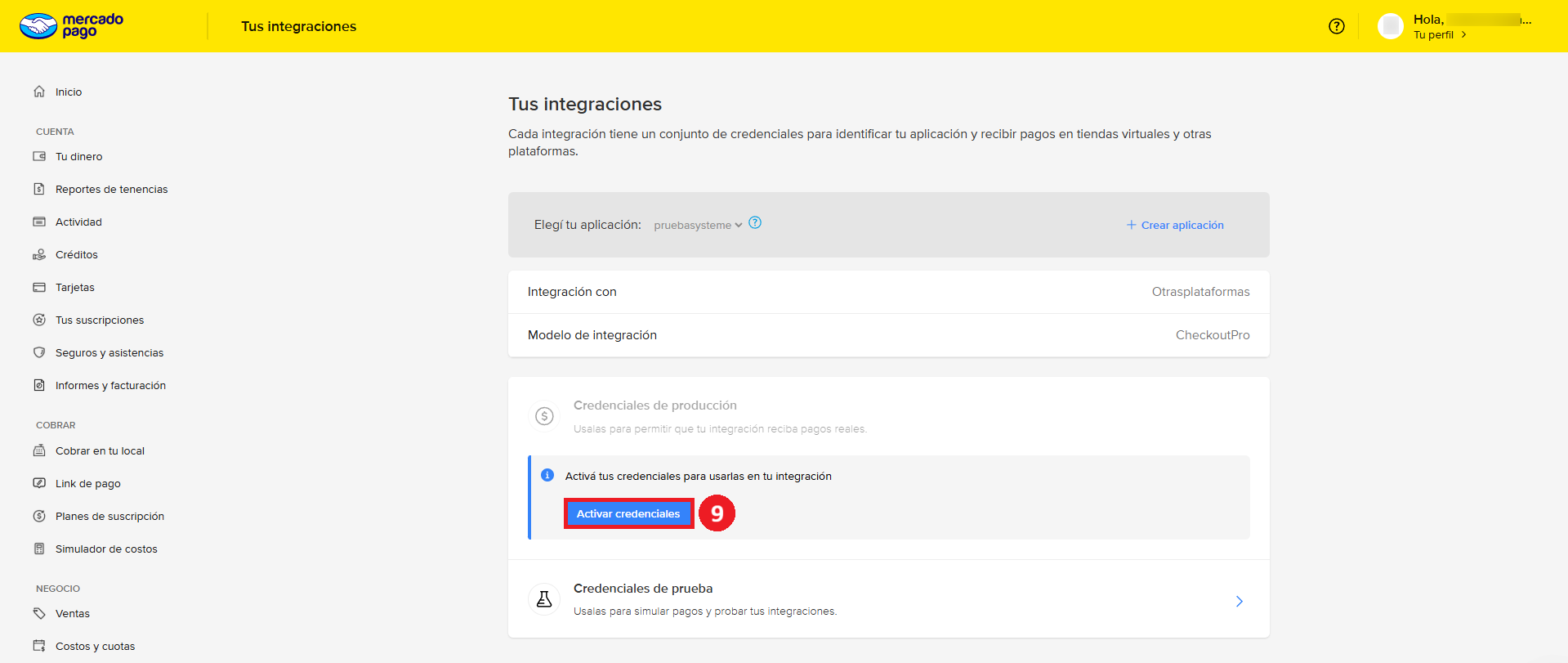Open Simulador de costos menu item
Image resolution: width=1568 pixels, height=663 pixels.
(106, 549)
